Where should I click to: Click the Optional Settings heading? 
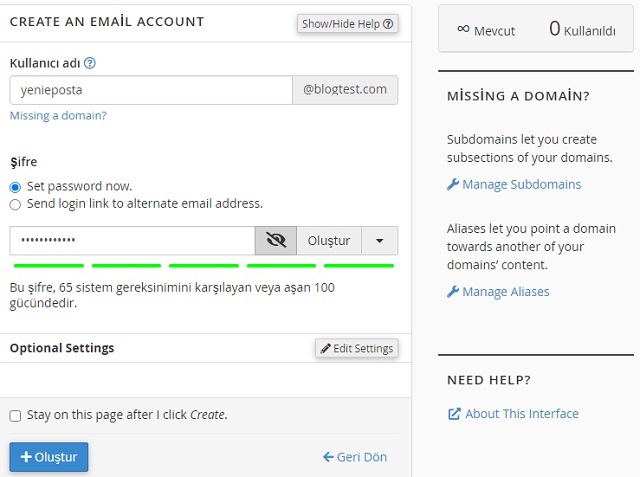tap(62, 348)
